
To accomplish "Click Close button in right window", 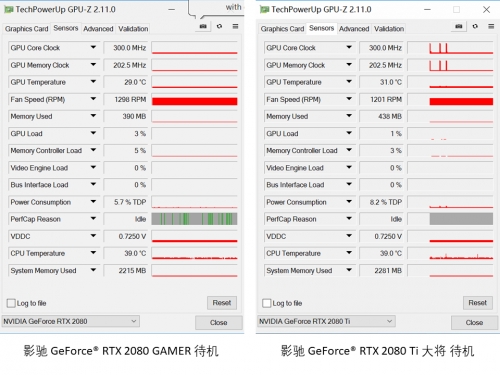I will [x=474, y=323].
